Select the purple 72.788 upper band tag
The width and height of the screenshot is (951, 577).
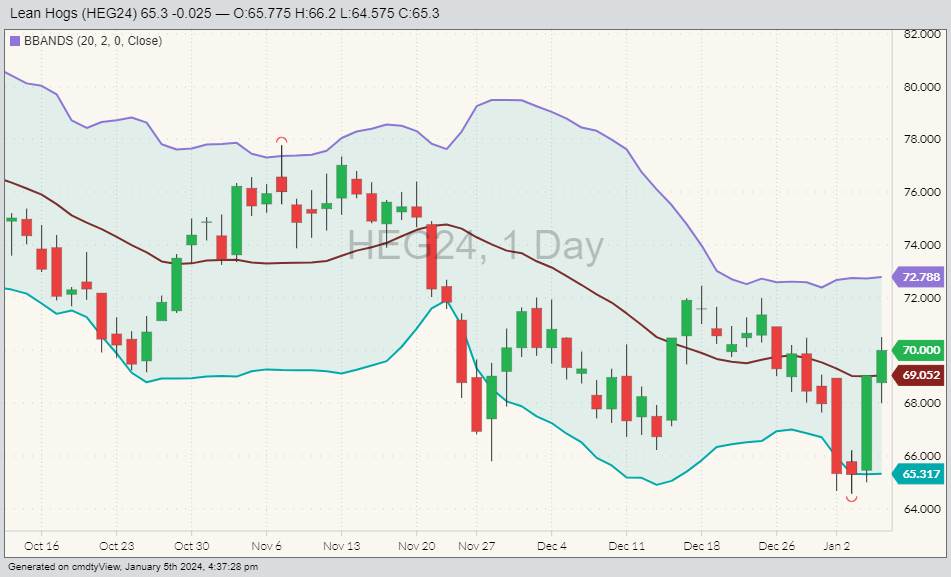tap(920, 277)
